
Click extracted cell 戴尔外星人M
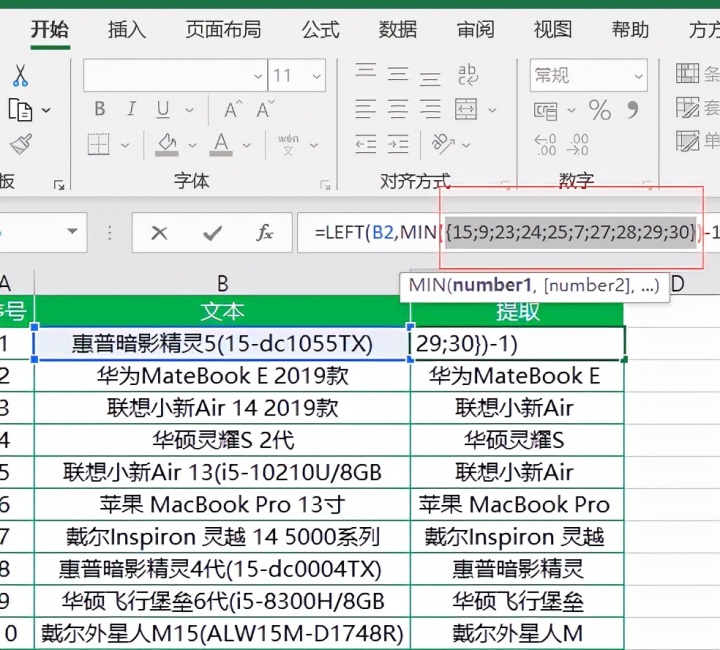point(517,633)
